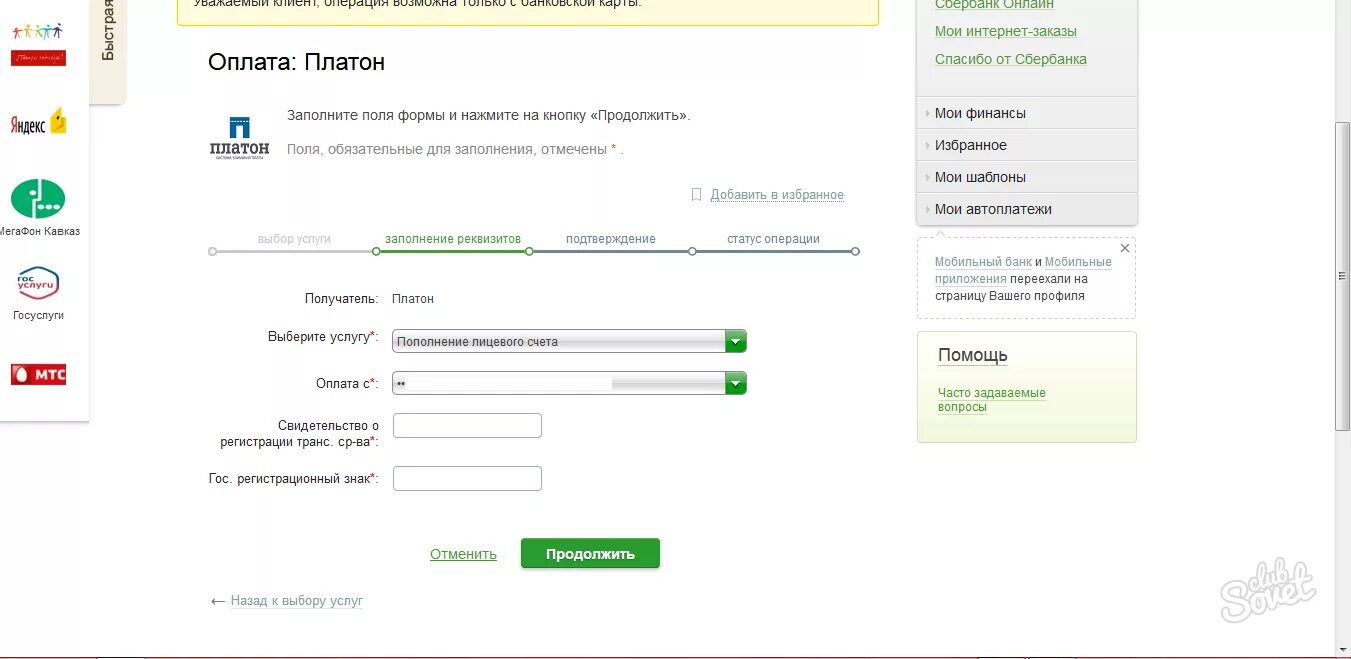This screenshot has height=659, width=1351.
Task: Click the back arrow beside 'Назад к выбору услуг'
Action: click(218, 601)
